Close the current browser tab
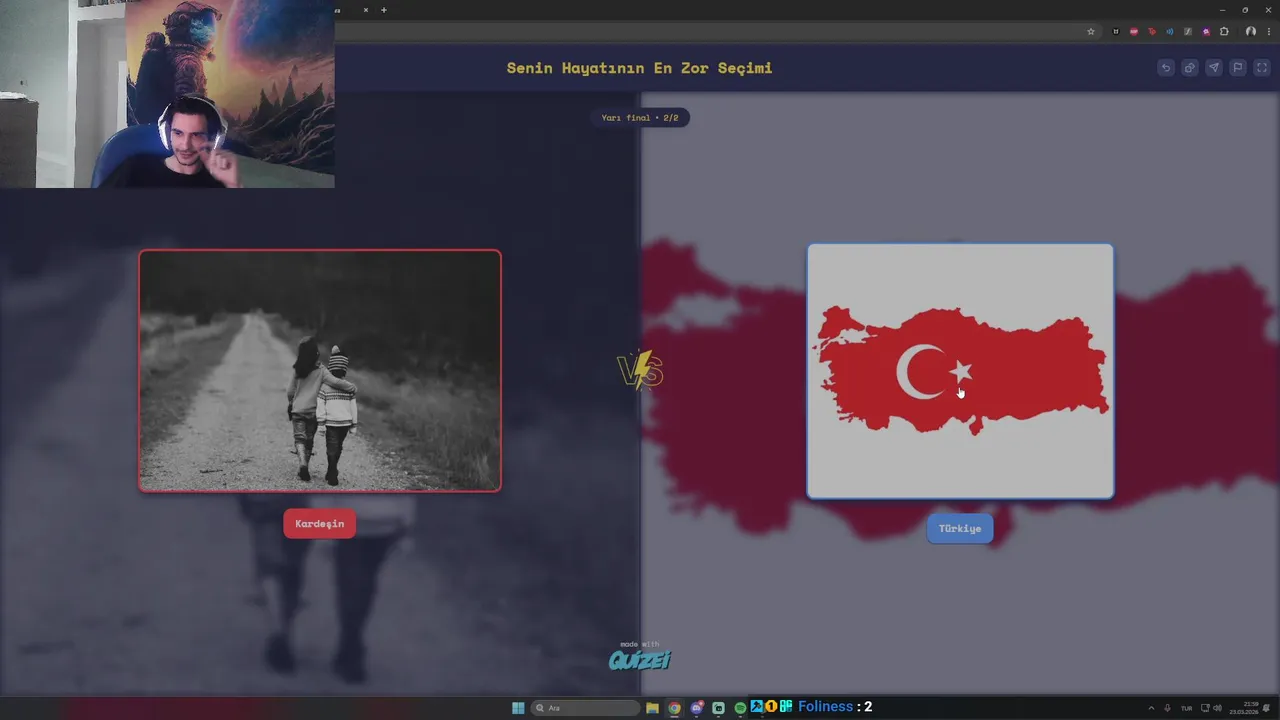This screenshot has width=1280, height=720. pos(366,10)
